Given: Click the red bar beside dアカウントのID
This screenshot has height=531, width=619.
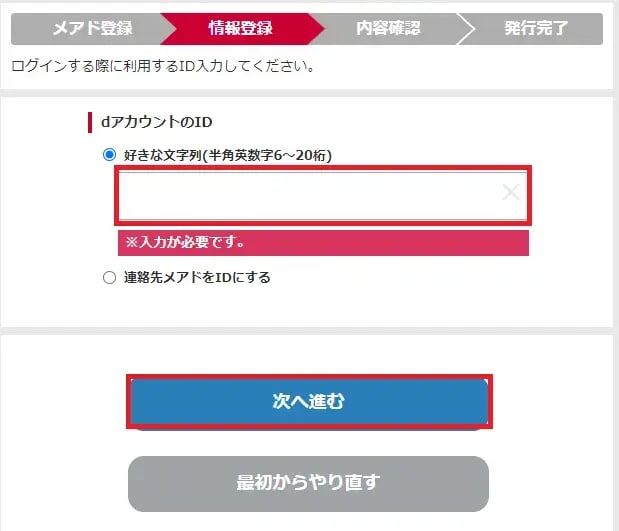Looking at the screenshot, I should click(90, 122).
